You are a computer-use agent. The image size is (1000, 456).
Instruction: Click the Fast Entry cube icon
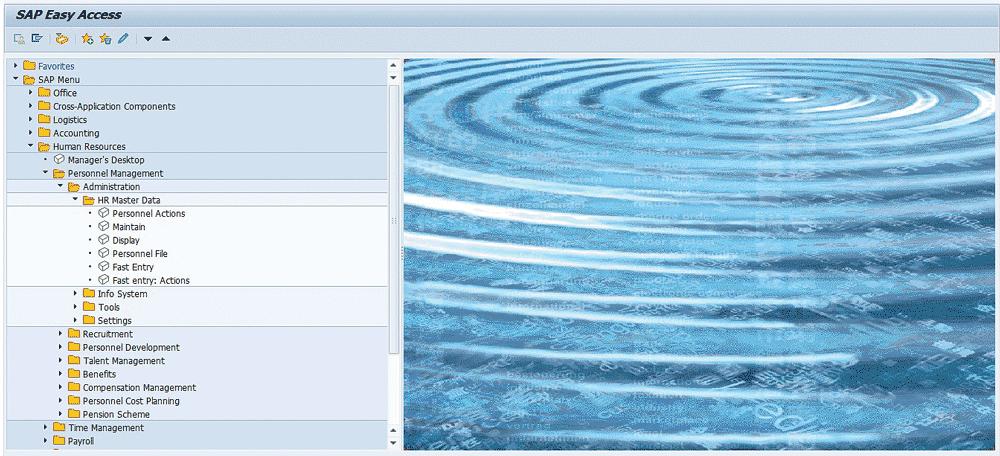coord(104,267)
